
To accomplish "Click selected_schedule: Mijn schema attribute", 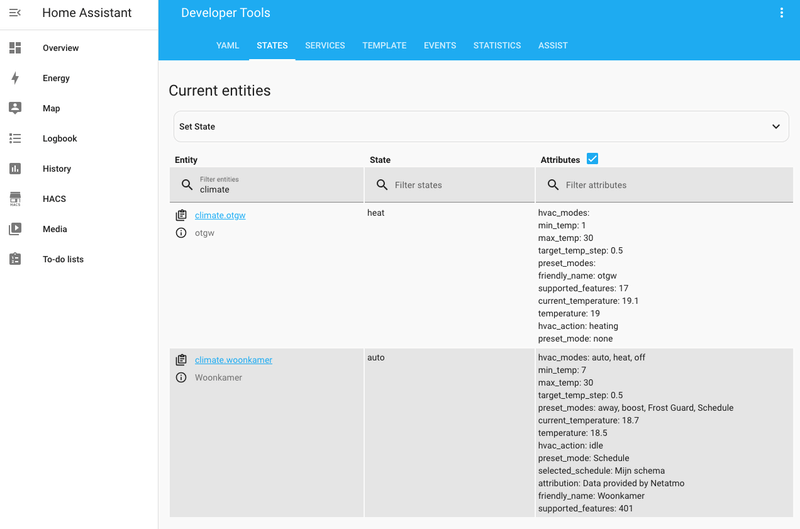I will pos(601,471).
